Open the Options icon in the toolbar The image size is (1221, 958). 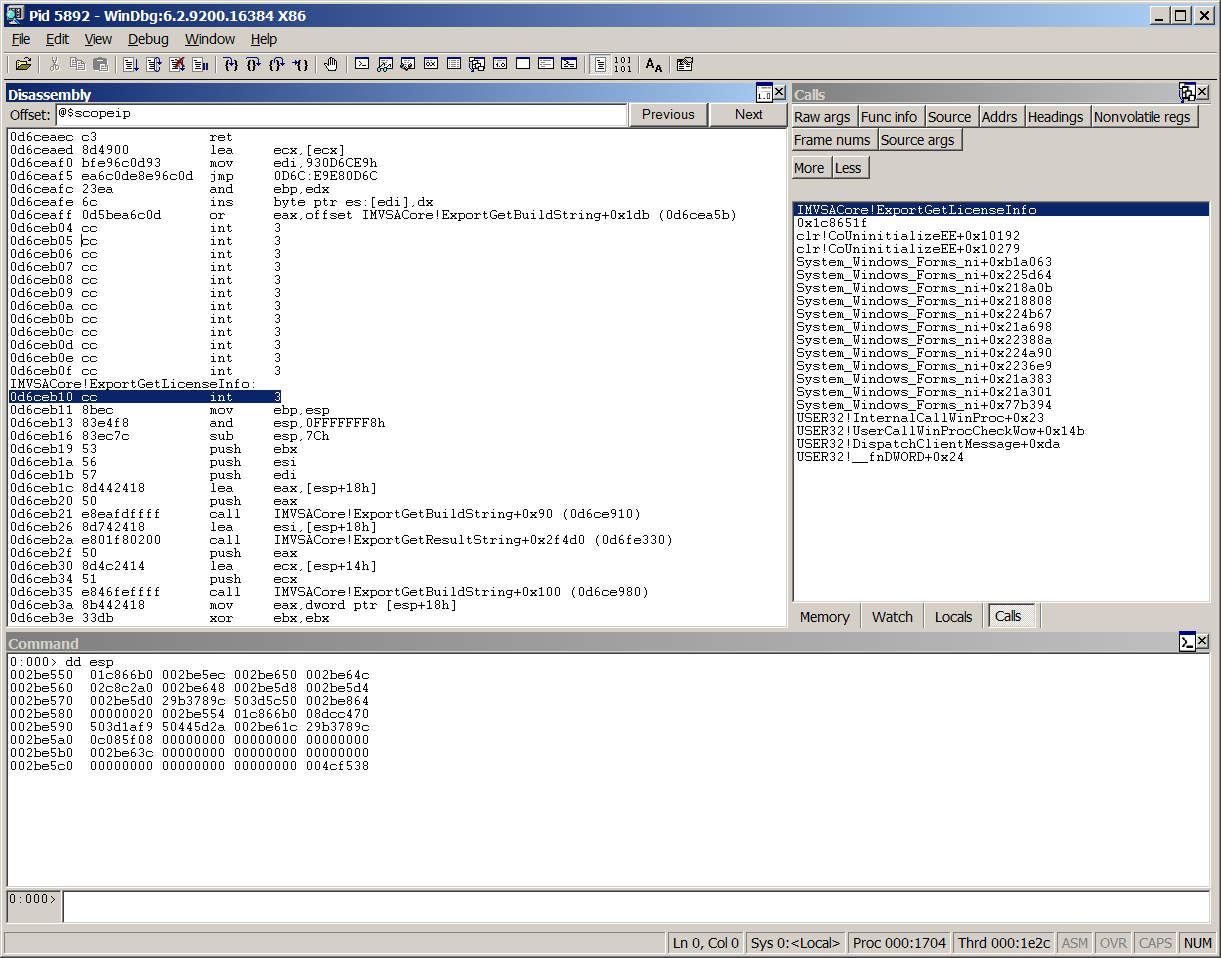pos(685,64)
